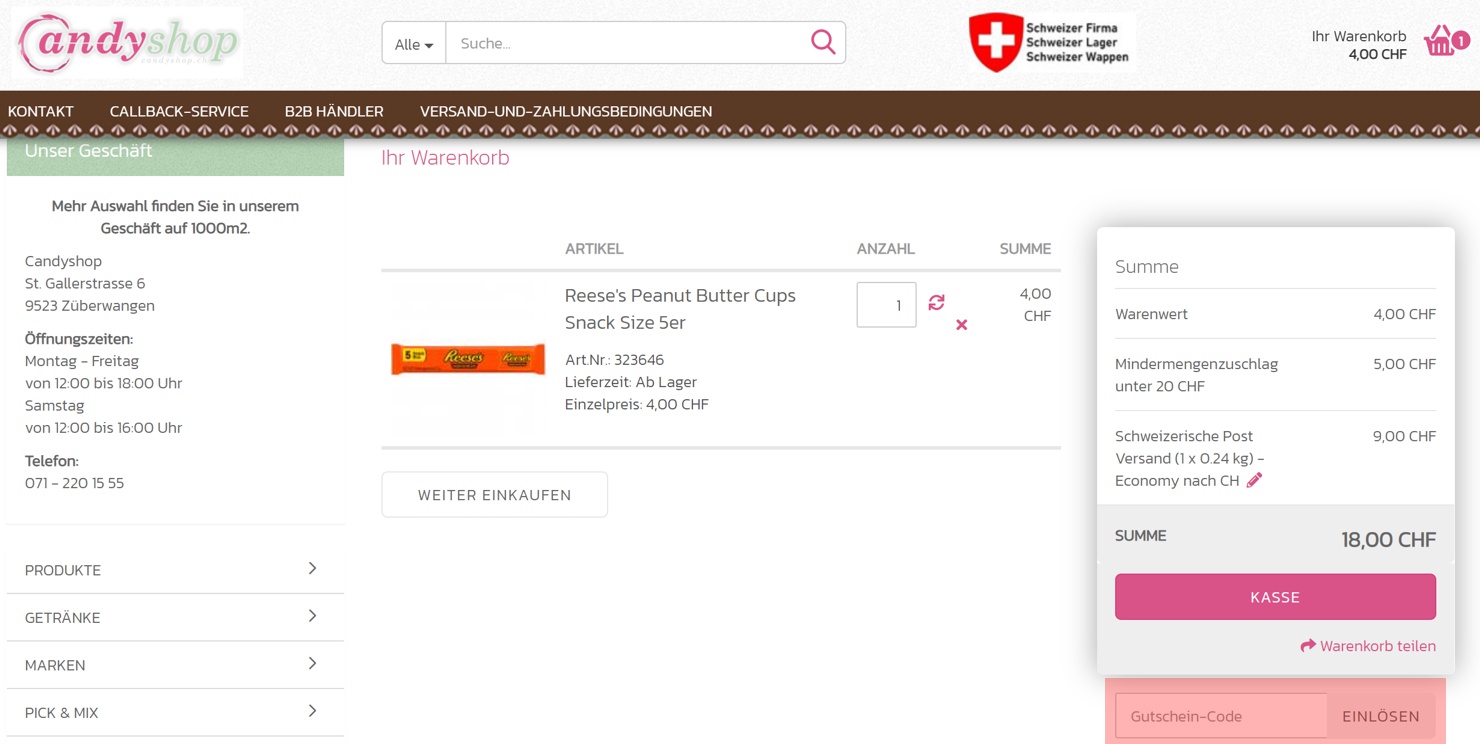Screen dimensions: 1480x744
Task: Click the 18,00 CHF total amount
Action: coord(1388,540)
